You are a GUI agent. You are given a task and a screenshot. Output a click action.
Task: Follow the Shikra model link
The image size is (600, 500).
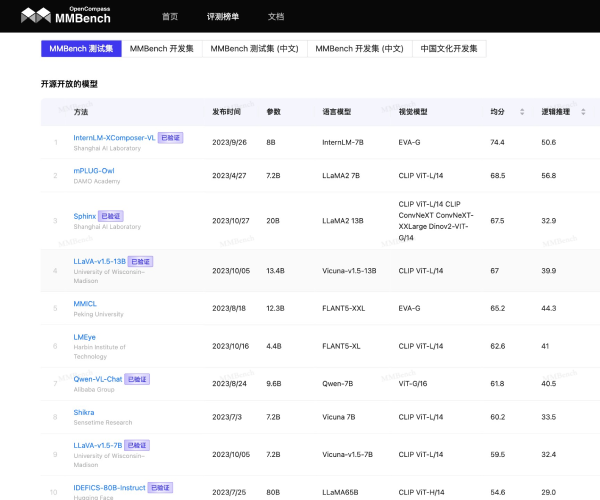(84, 412)
